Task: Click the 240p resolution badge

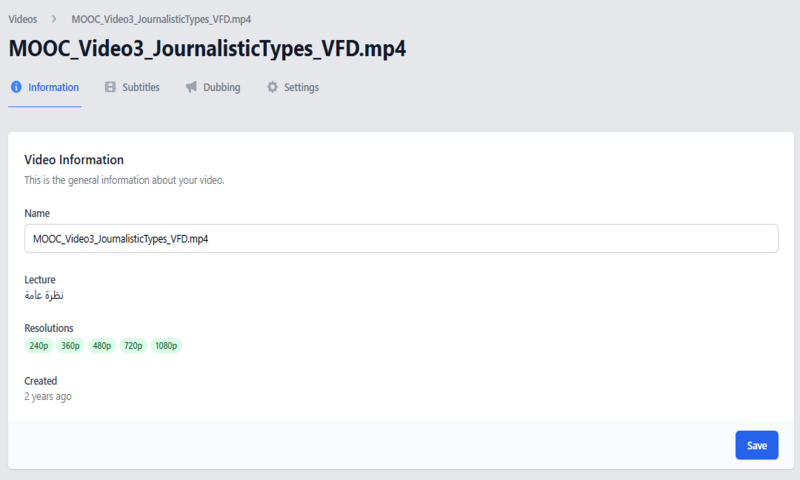Action: pos(39,346)
